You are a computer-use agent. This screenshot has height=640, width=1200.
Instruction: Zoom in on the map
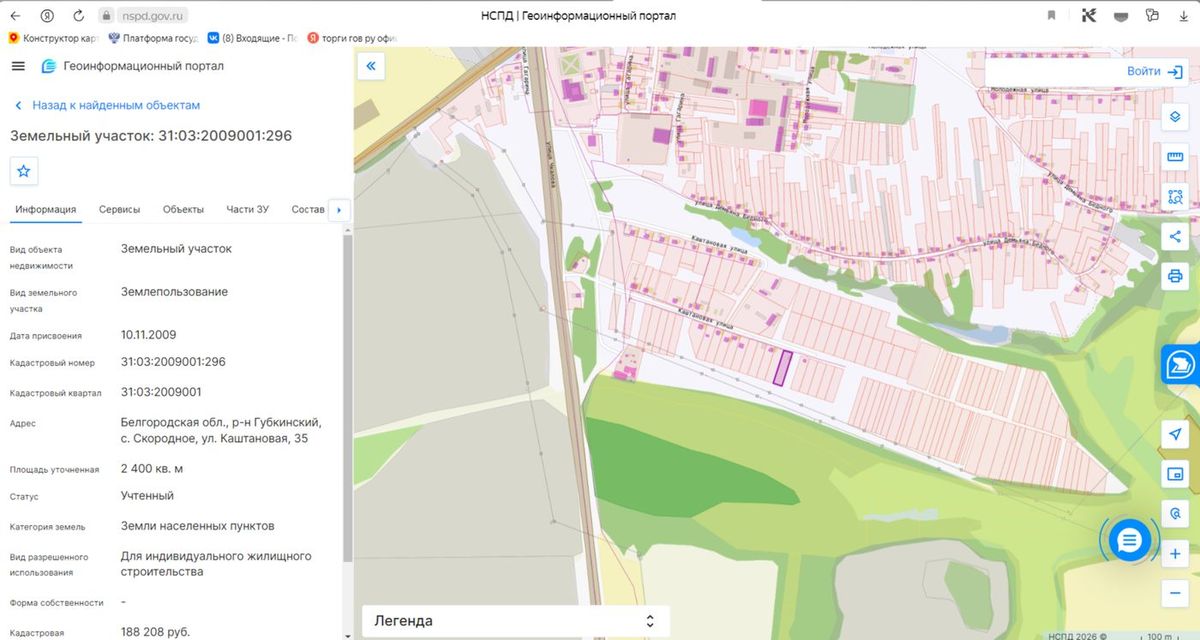[x=1176, y=553]
